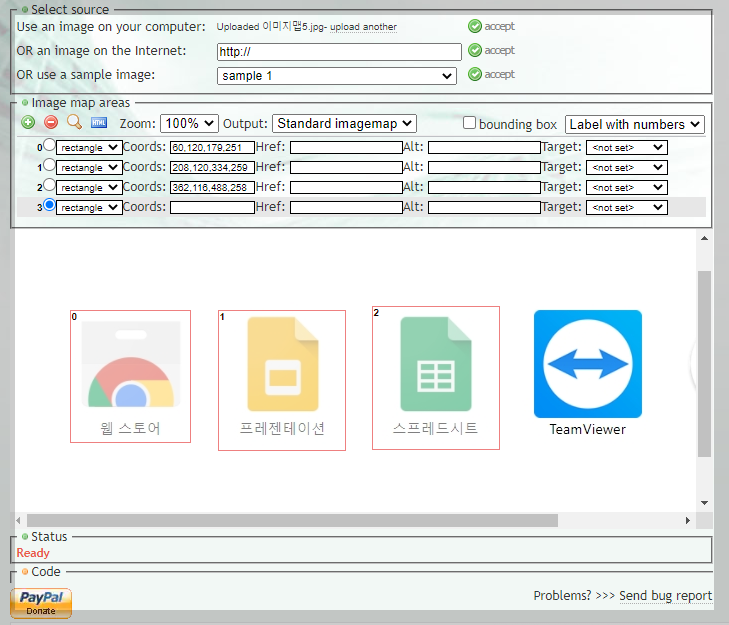Select area 2 radio button
Viewport: 729px width, 625px height.
pos(49,185)
